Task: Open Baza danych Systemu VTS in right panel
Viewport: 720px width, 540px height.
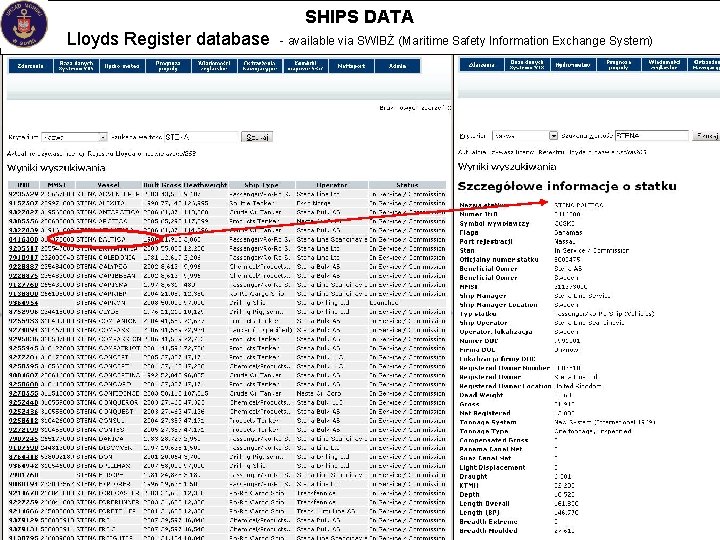Action: pos(527,65)
